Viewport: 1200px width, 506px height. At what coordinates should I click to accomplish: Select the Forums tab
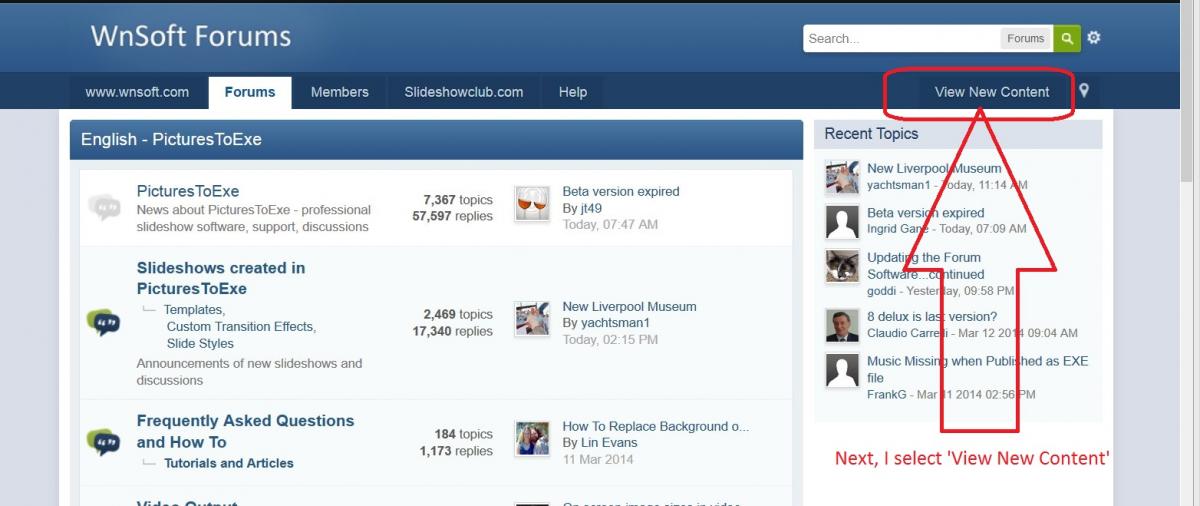point(250,92)
